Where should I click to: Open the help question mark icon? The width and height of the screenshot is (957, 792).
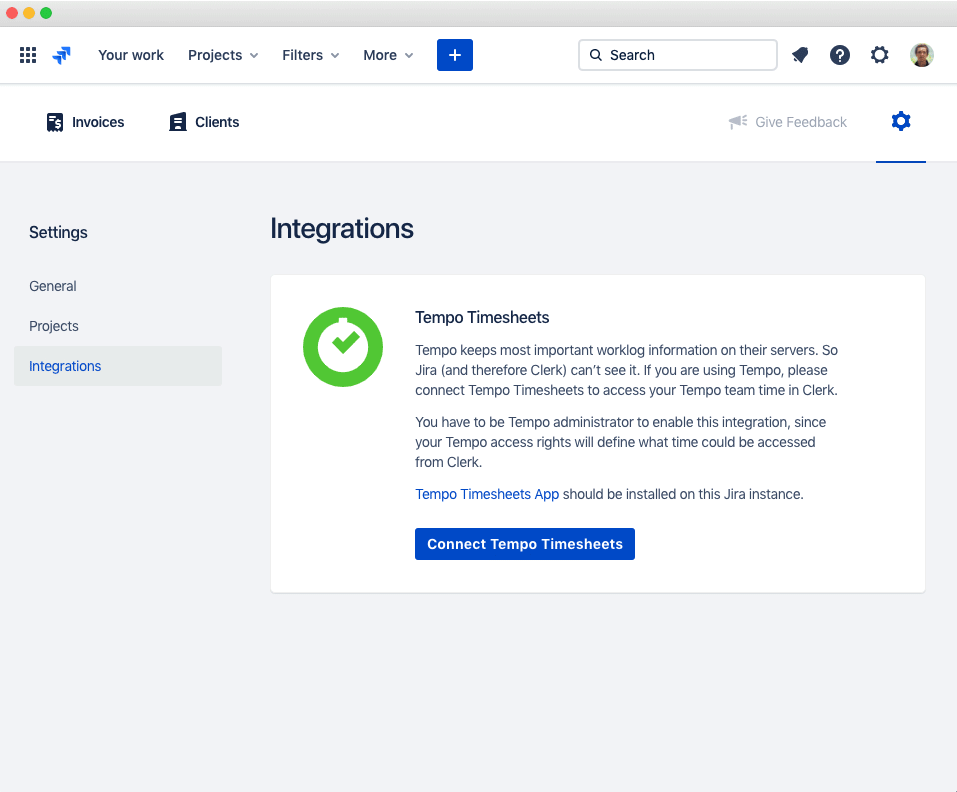(839, 55)
